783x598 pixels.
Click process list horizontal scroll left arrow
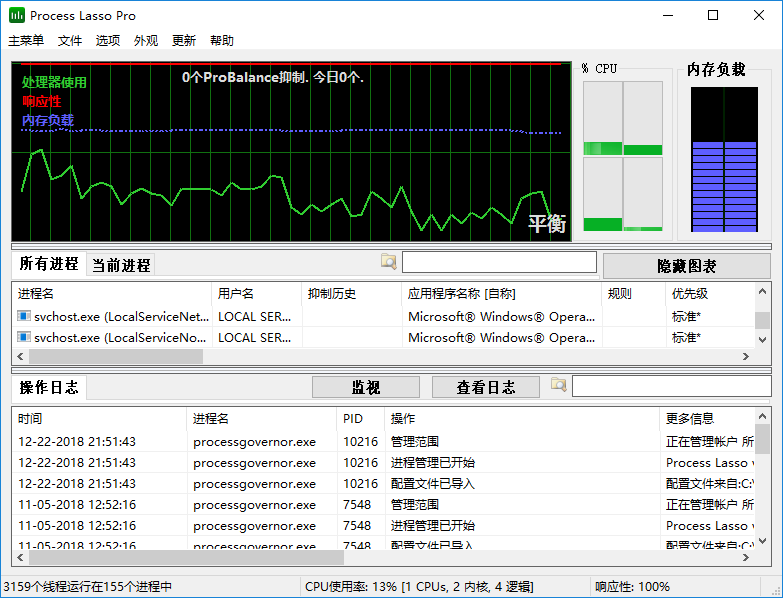coord(20,356)
